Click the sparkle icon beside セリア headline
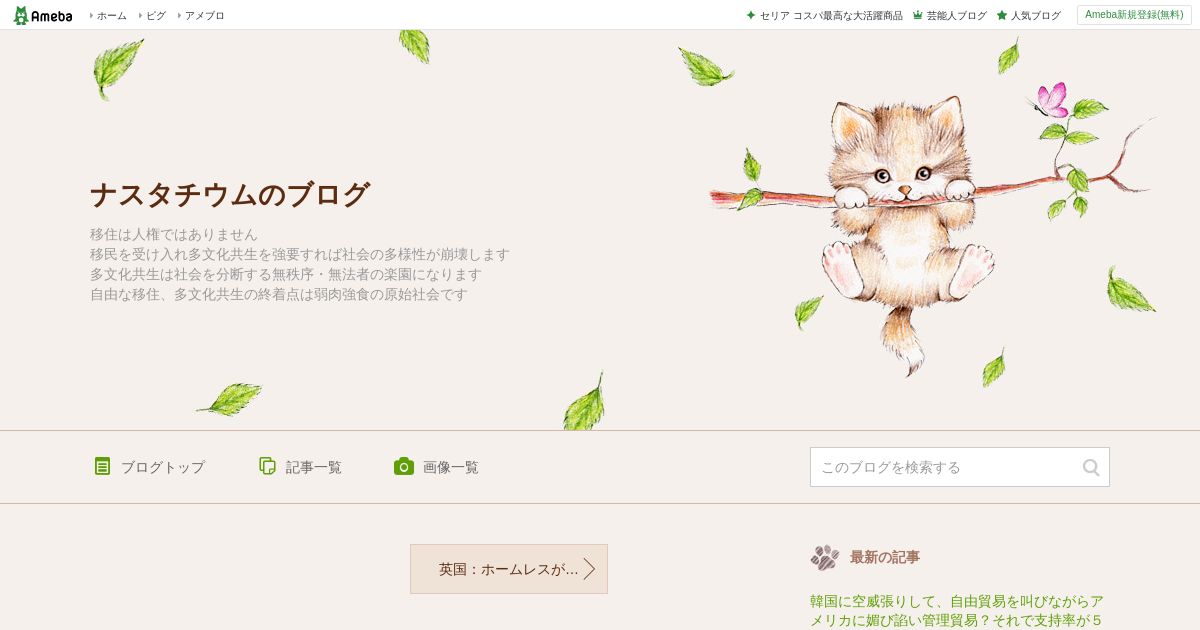1200x630 pixels. pos(751,15)
